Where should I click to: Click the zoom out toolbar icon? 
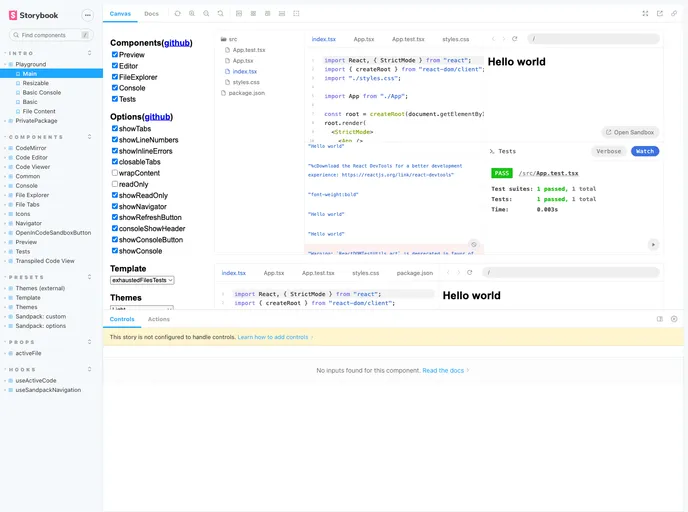click(206, 14)
